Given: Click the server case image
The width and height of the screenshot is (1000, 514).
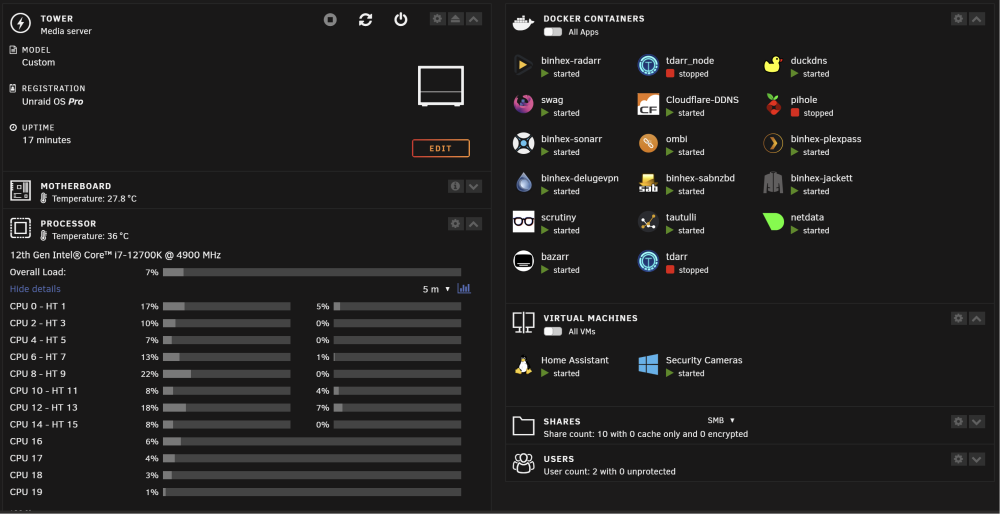Looking at the screenshot, I should pyautogui.click(x=441, y=85).
